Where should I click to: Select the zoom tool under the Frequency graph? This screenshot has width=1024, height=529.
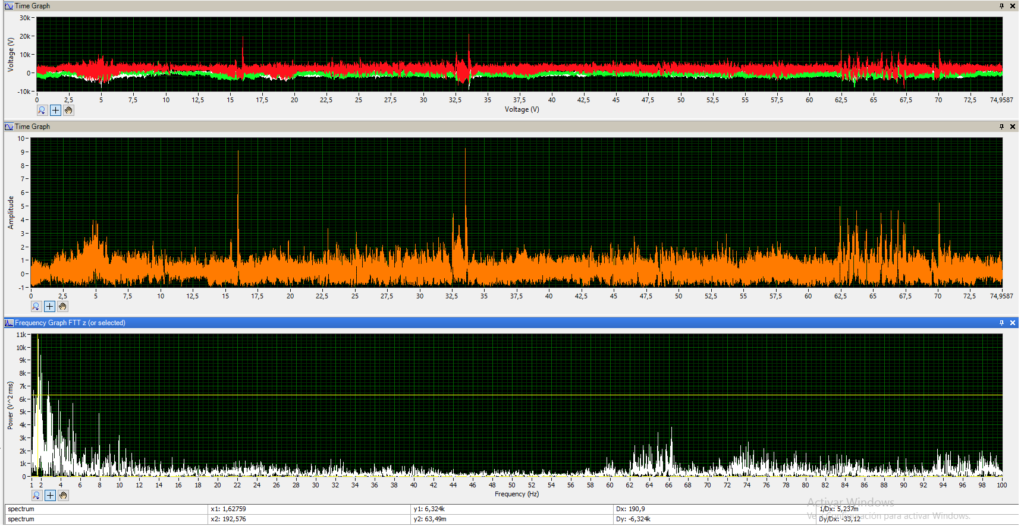pos(37,496)
